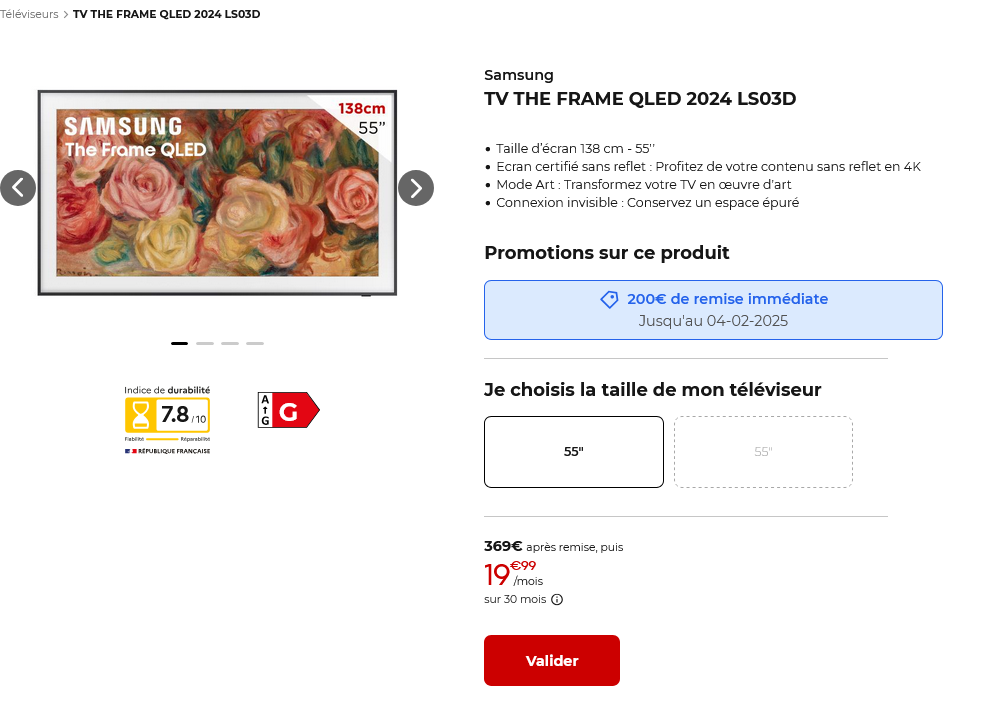Click the TV THE FRAME QLED breadcrumb item
The image size is (985, 714).
click(x=166, y=14)
